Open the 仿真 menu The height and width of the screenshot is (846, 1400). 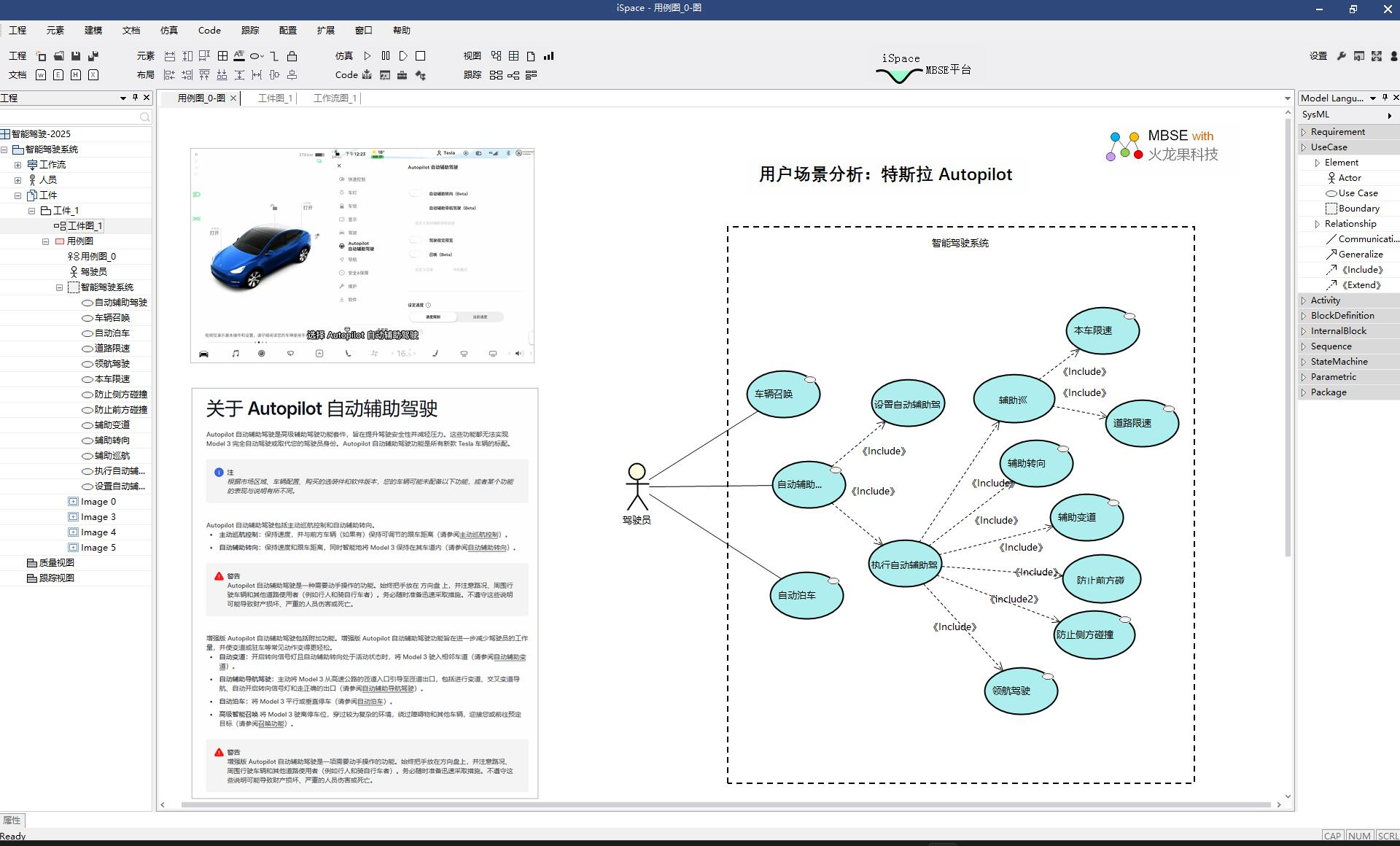tap(169, 30)
